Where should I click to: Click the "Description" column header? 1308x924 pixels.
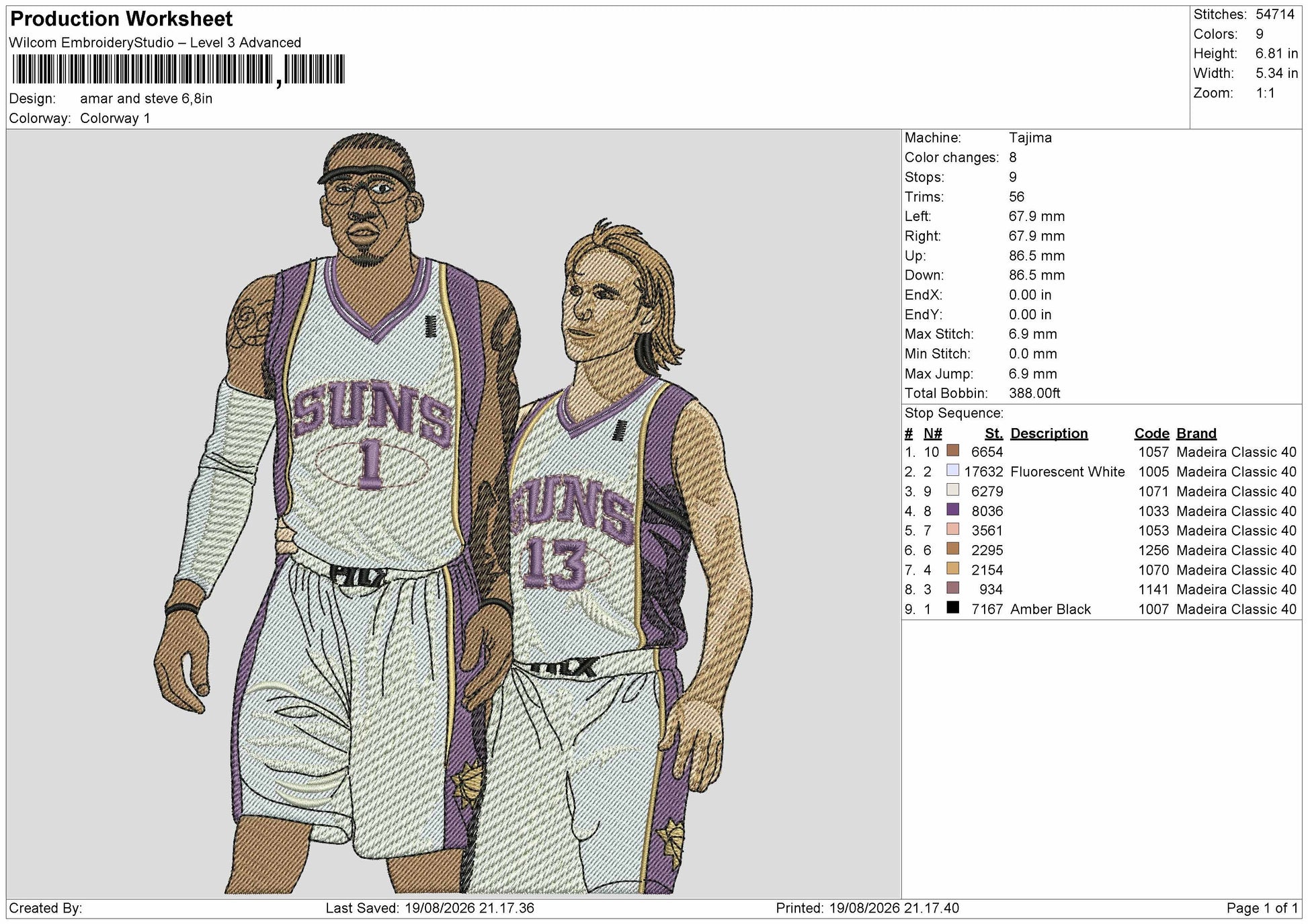tap(1049, 433)
